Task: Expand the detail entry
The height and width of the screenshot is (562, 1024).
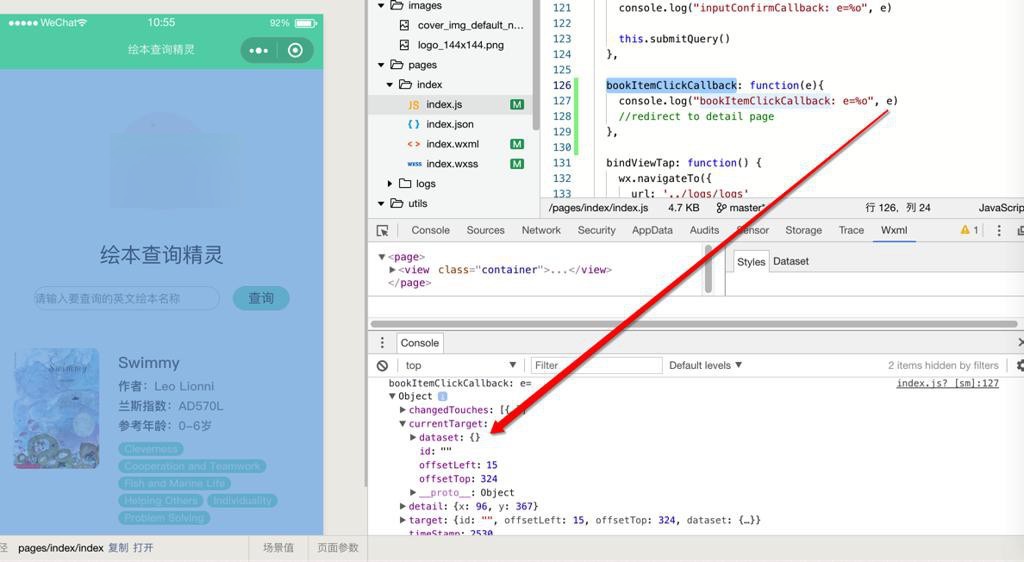Action: point(402,506)
